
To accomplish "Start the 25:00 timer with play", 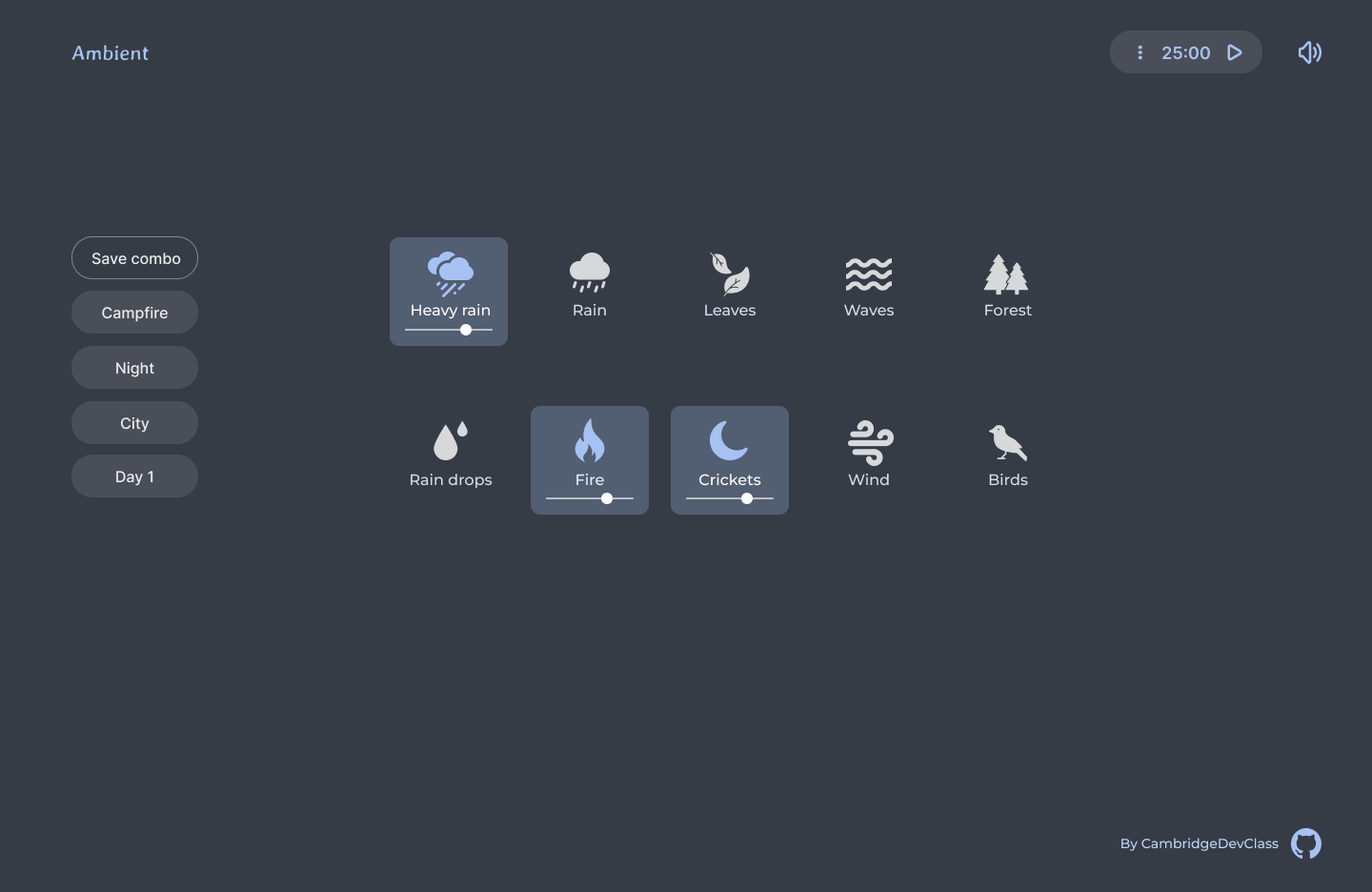I will pyautogui.click(x=1235, y=52).
